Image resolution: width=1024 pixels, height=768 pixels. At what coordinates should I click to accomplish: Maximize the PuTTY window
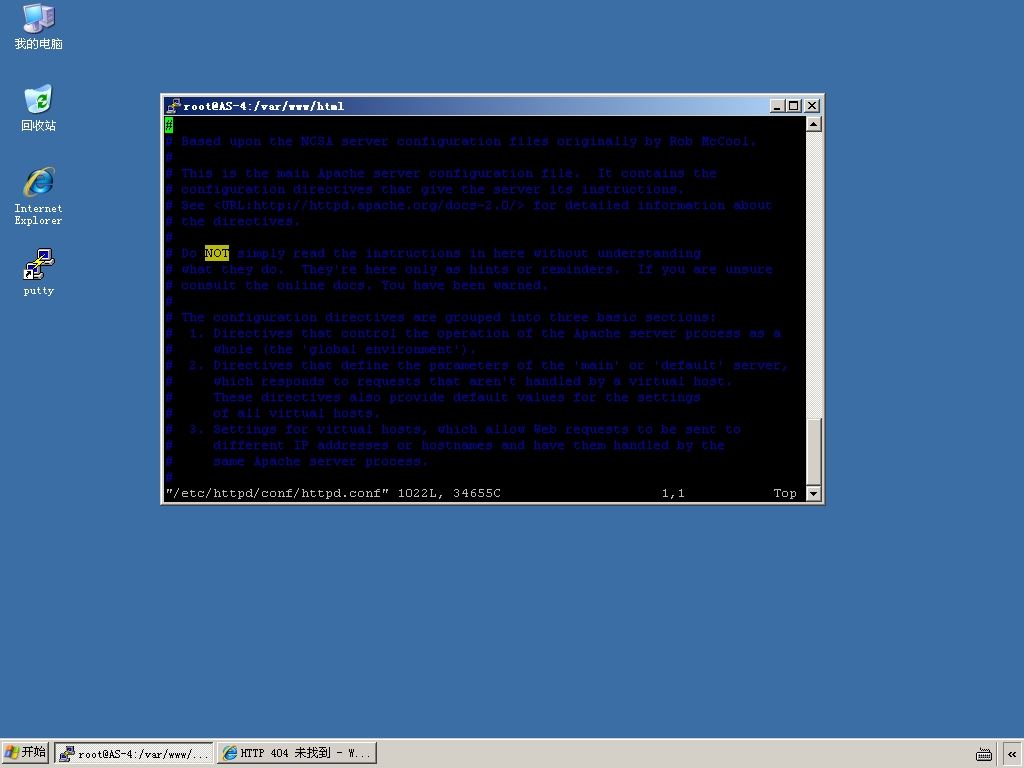click(x=793, y=106)
